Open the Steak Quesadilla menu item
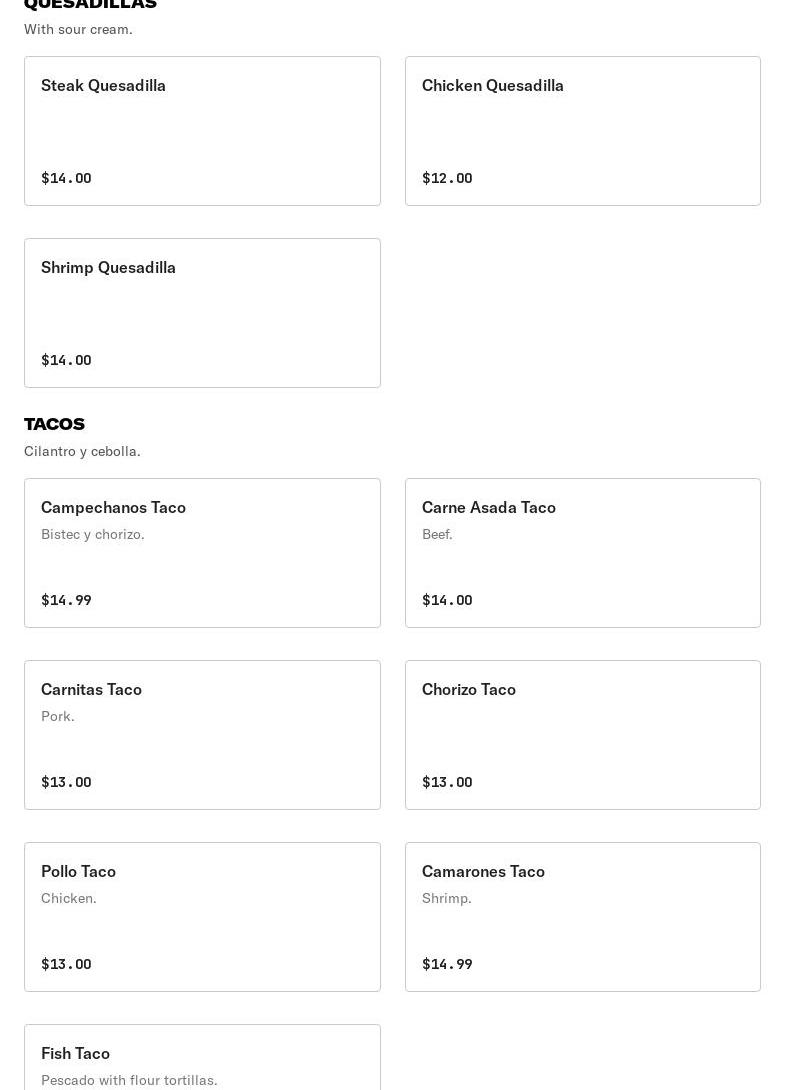 click(x=202, y=131)
